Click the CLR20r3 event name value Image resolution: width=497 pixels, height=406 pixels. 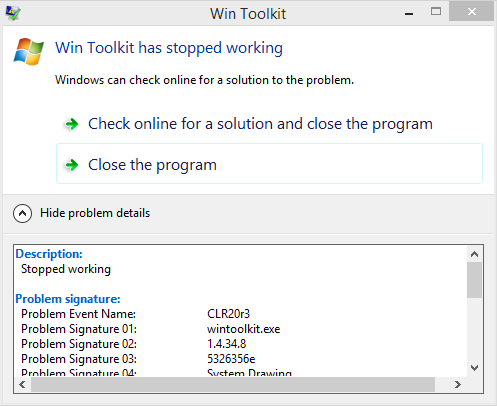pos(228,314)
